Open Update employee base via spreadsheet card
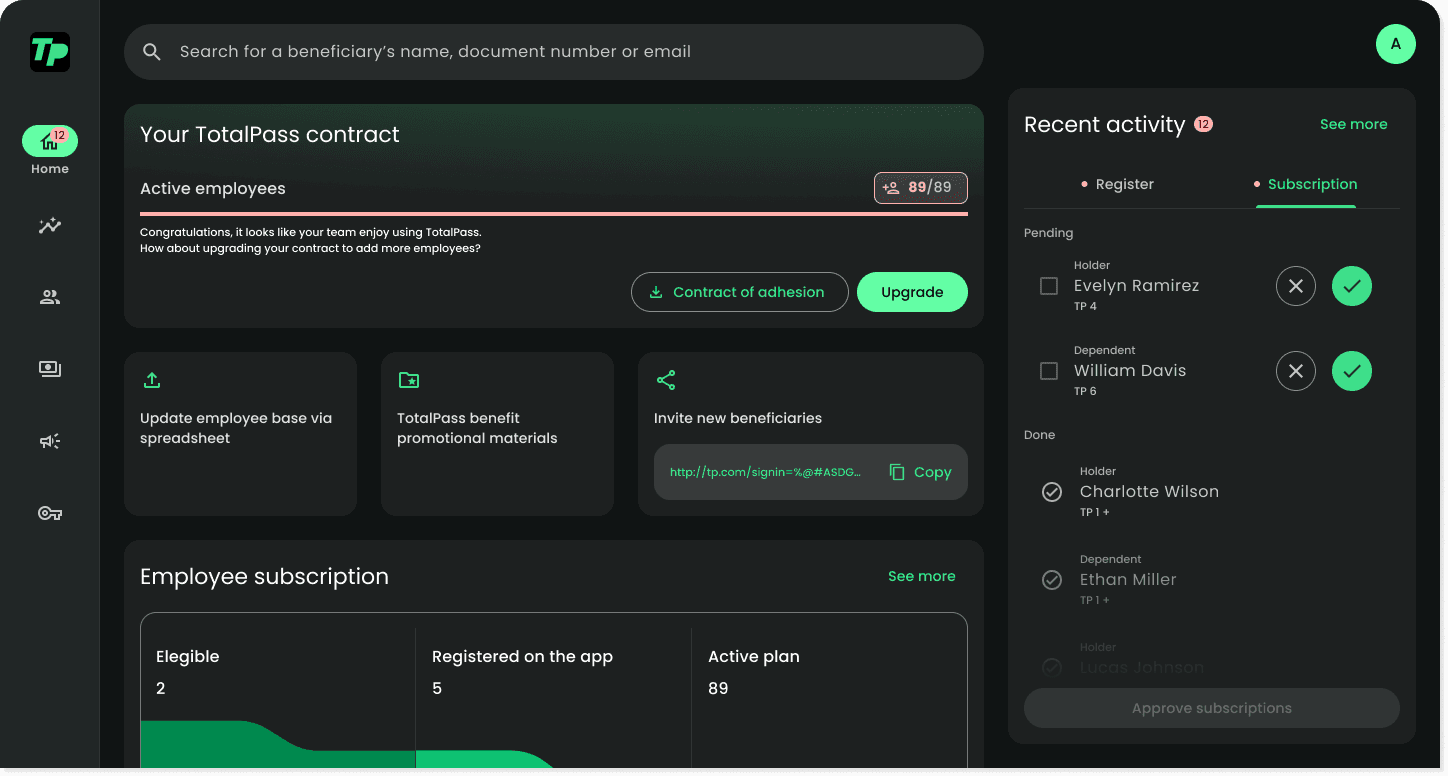This screenshot has height=776, width=1448. (x=240, y=434)
